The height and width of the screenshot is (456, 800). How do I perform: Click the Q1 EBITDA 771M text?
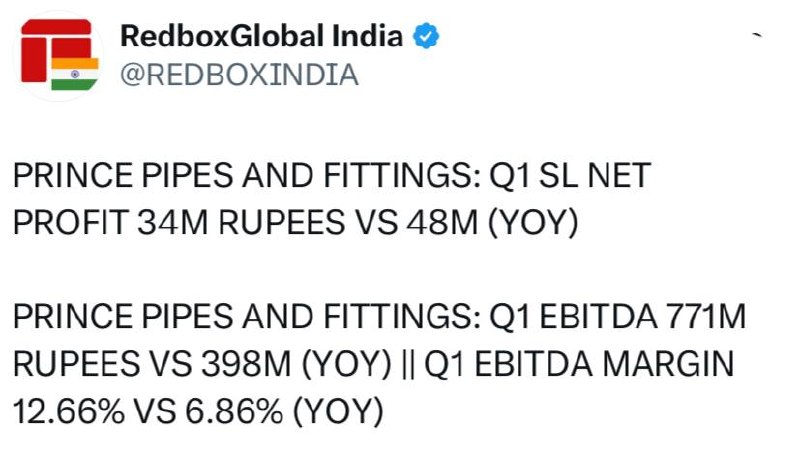[618, 317]
